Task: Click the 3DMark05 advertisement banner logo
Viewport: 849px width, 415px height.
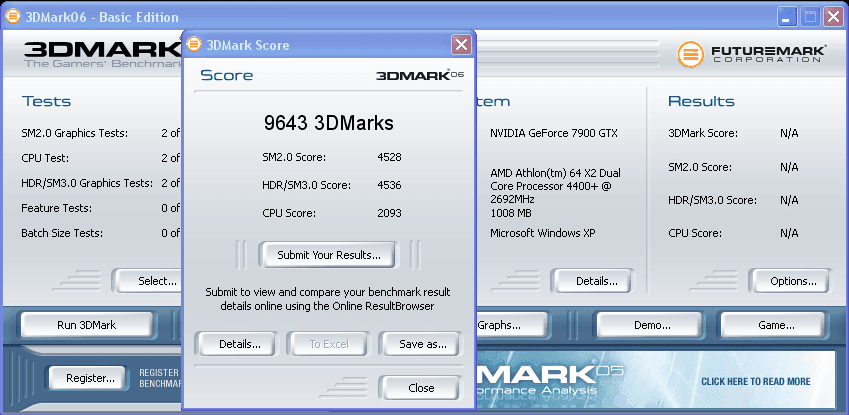Action: pos(550,378)
